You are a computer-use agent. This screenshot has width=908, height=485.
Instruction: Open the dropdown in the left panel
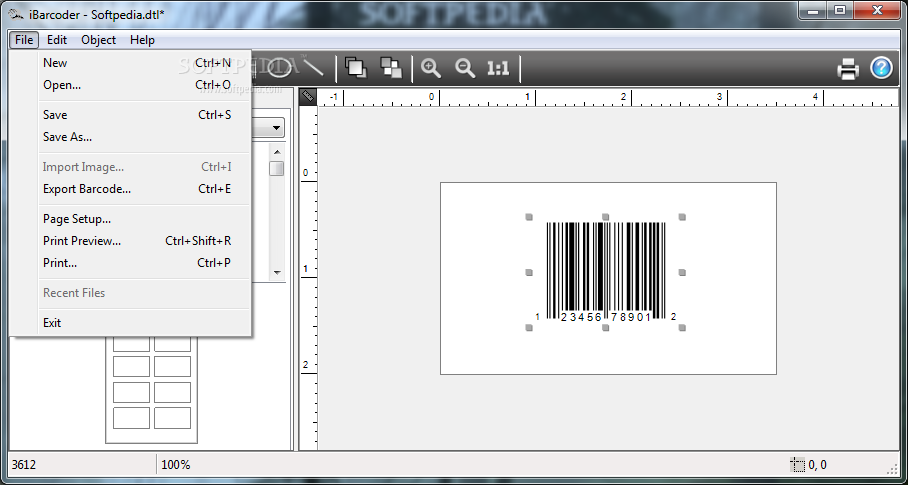tap(276, 128)
